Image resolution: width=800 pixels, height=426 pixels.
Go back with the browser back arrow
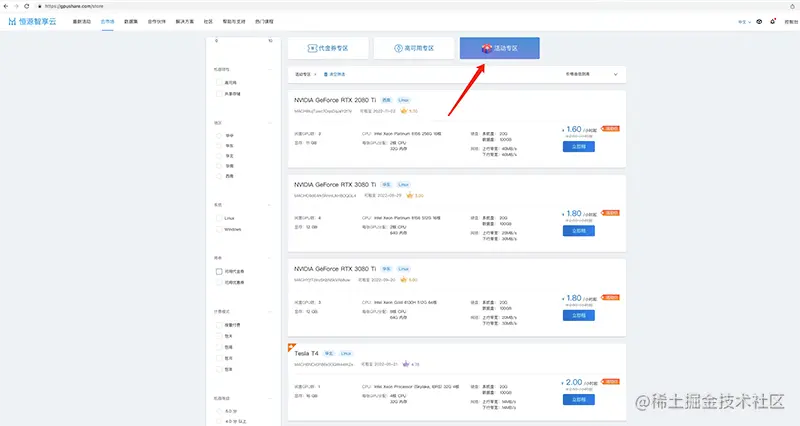click(6, 6)
